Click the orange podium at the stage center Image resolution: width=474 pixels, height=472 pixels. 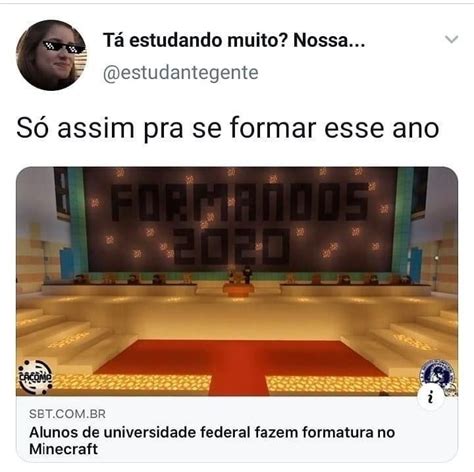pos(237,289)
